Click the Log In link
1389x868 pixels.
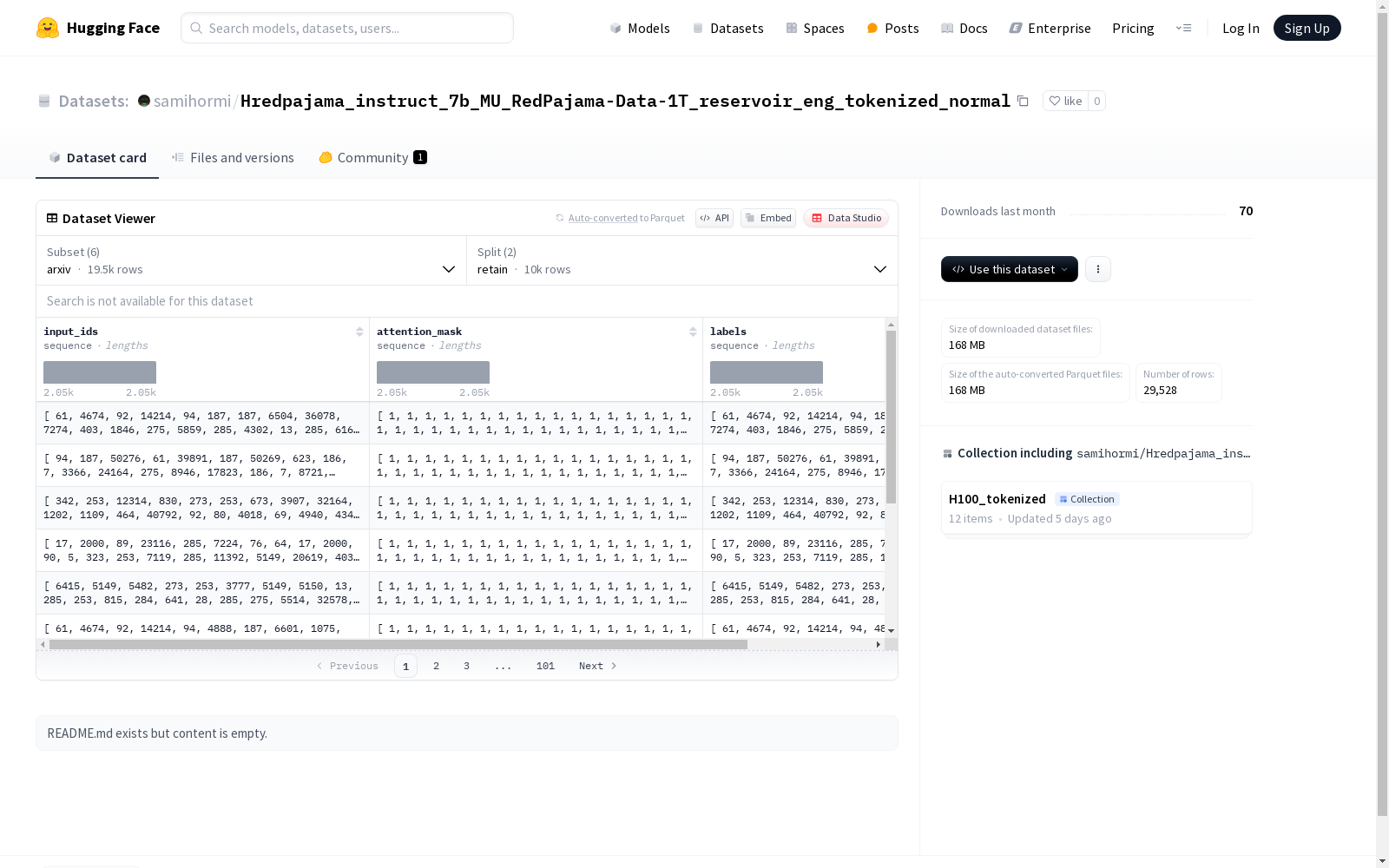[x=1241, y=28]
